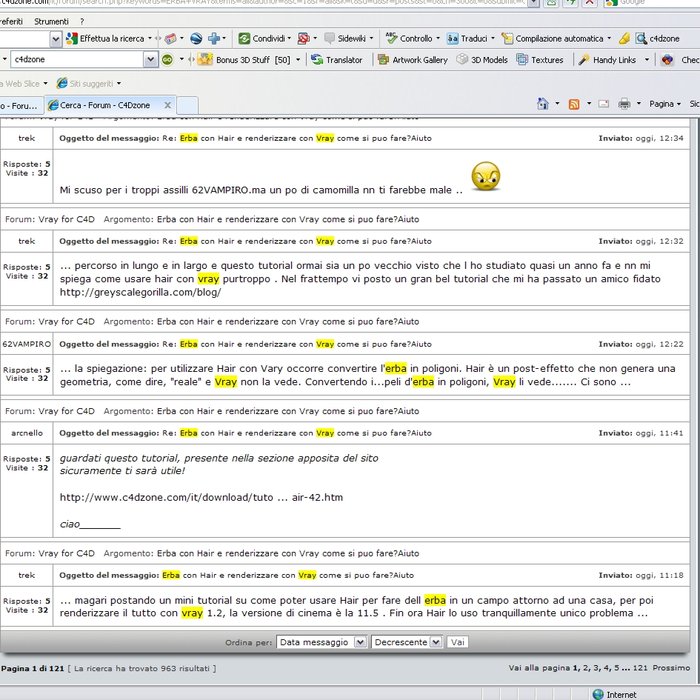
Task: Open the Preferiti menu
Action: coord(11,21)
